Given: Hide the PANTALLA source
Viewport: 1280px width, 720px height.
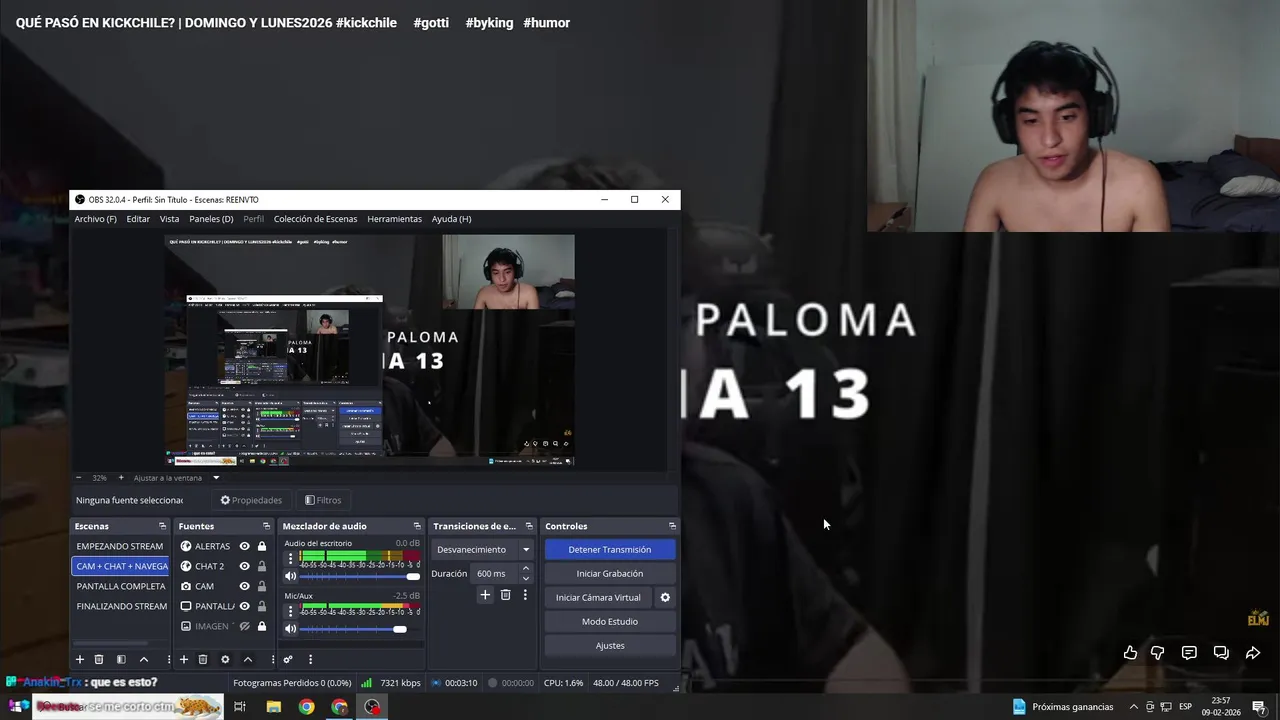Looking at the screenshot, I should pyautogui.click(x=244, y=606).
